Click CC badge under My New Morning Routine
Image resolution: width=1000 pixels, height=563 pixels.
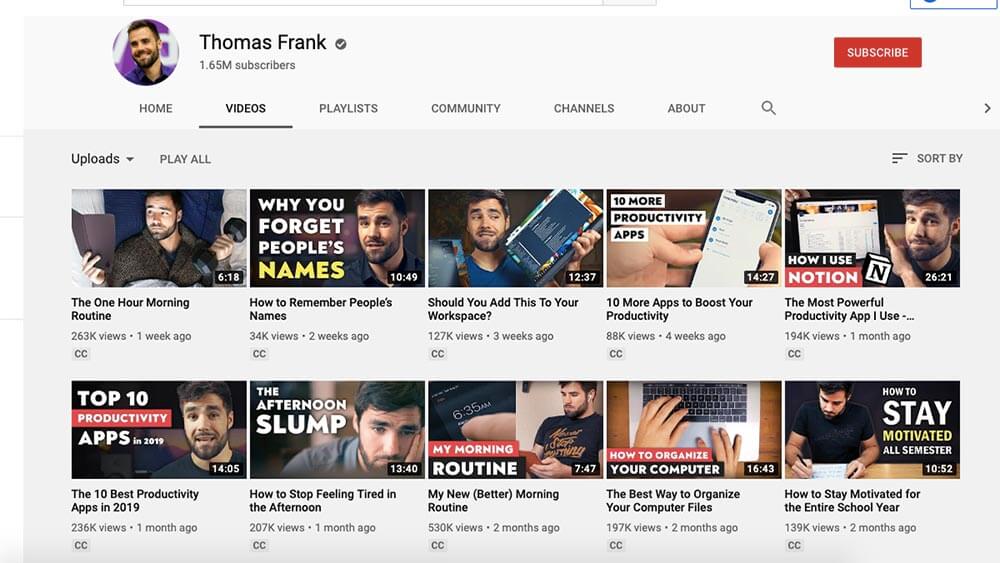(438, 546)
